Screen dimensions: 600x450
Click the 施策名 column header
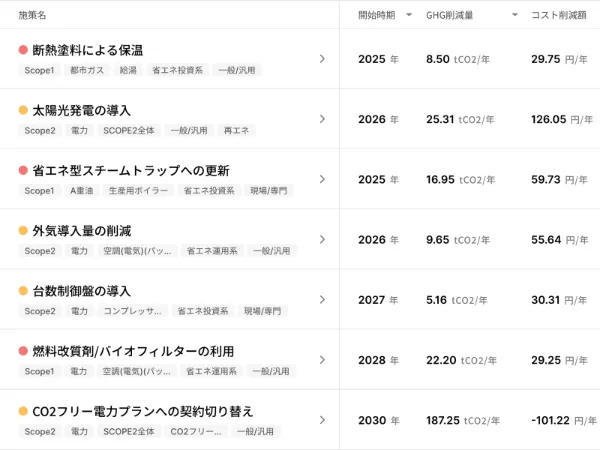[32, 15]
